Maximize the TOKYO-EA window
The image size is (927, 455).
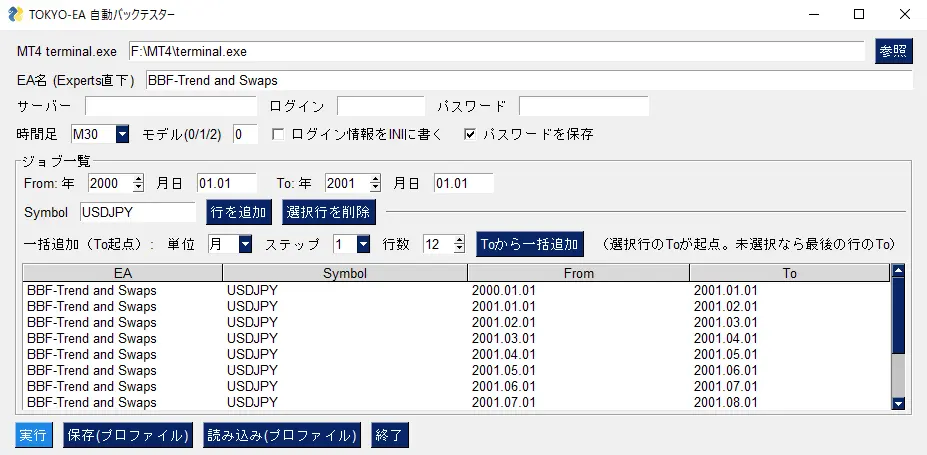(859, 15)
